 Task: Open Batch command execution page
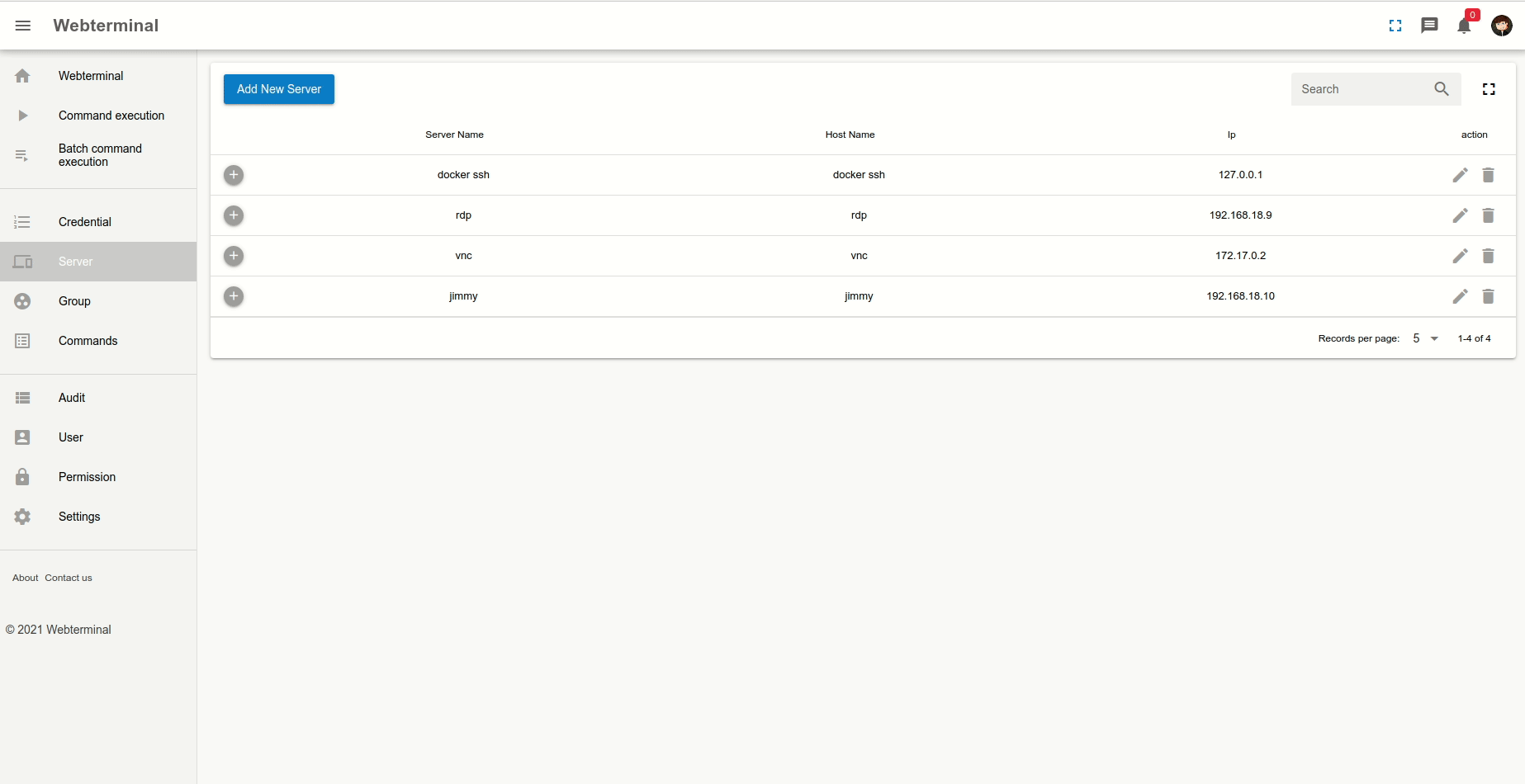coord(98,155)
